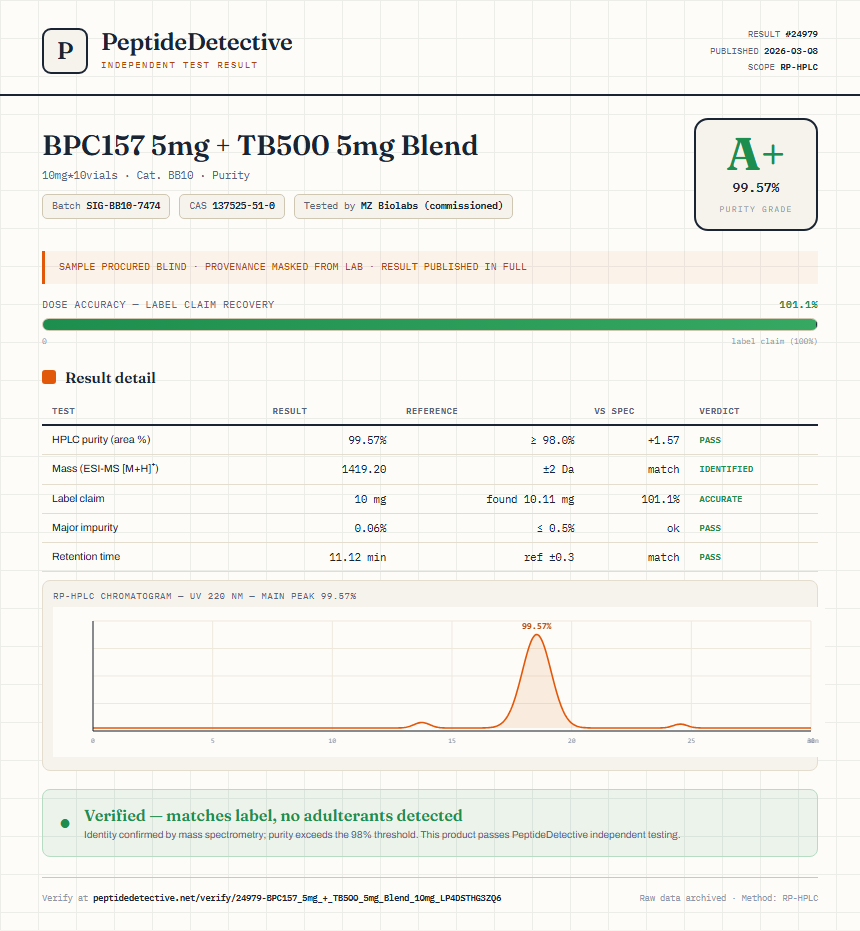Click the INDEPENDENT TEST RESULT tagline
The height and width of the screenshot is (931, 860).
pyautogui.click(x=179, y=65)
